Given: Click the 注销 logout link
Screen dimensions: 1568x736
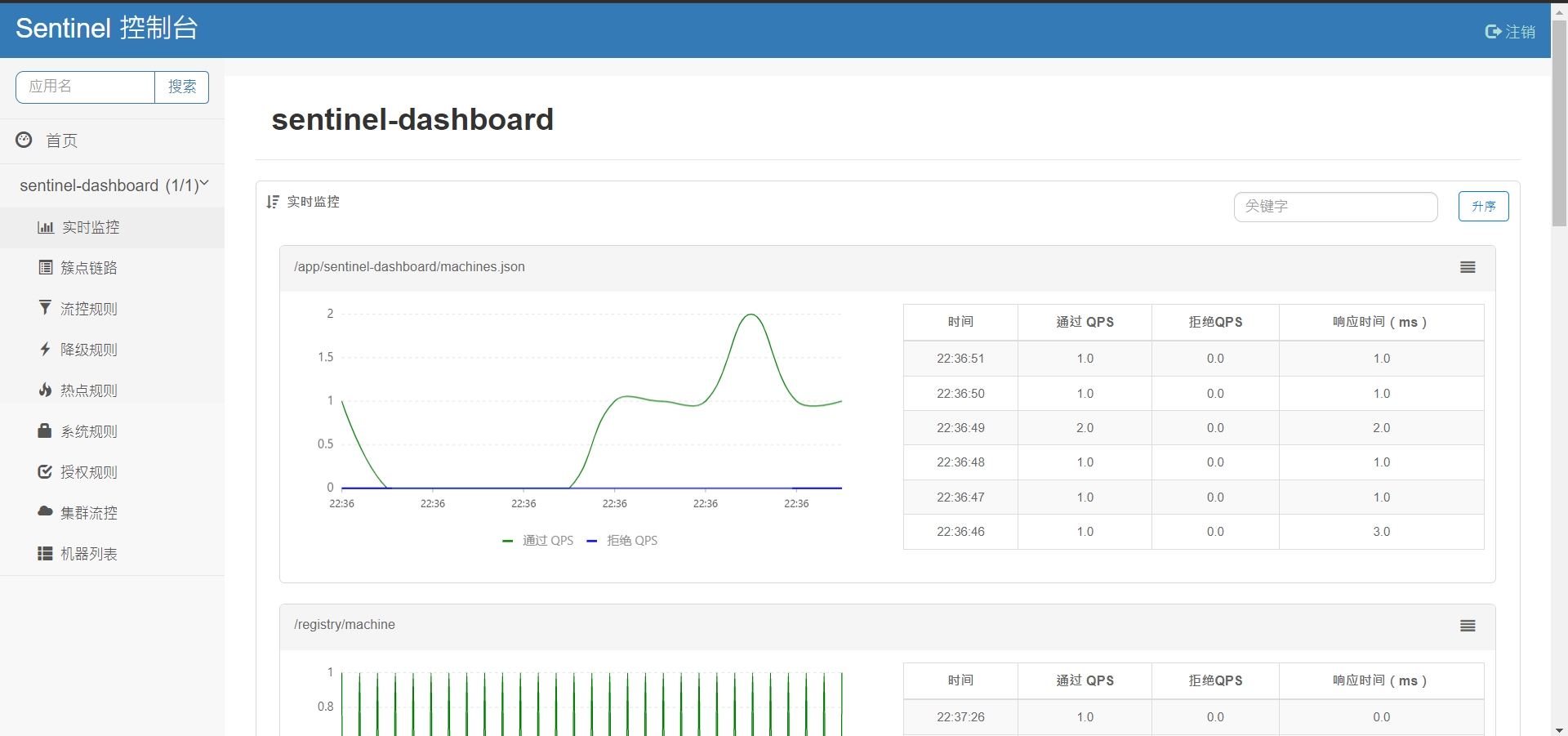Looking at the screenshot, I should pyautogui.click(x=1510, y=32).
